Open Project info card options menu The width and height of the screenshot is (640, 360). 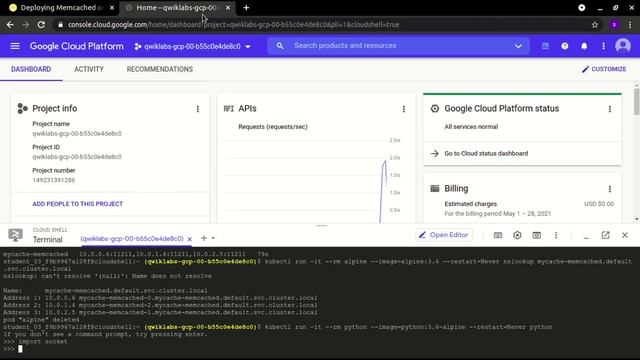[198, 109]
